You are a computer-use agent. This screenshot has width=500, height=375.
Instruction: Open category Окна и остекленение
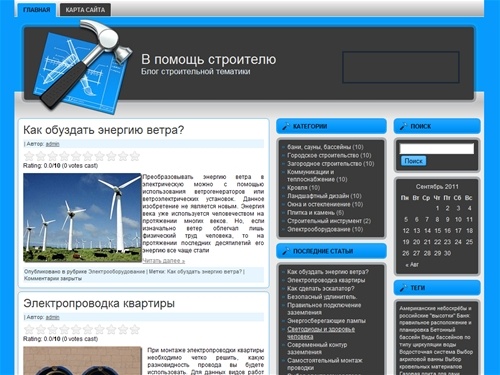pyautogui.click(x=319, y=204)
